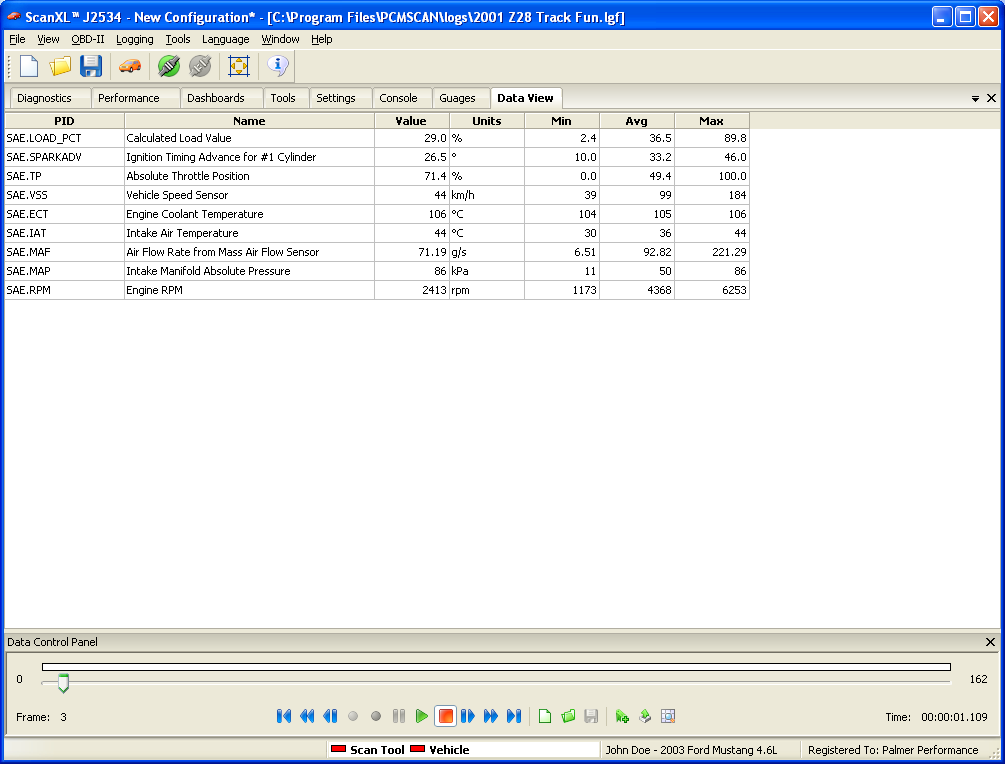Click the Max column header

[711, 120]
